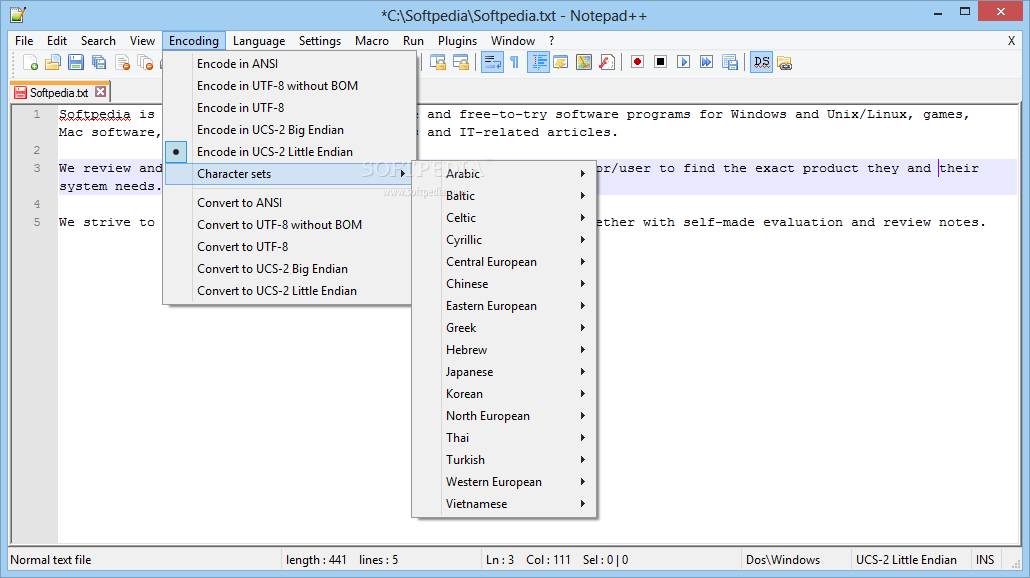This screenshot has height=578, width=1030.
Task: Close the Softpedia.txt tab with red X
Action: coord(101,92)
